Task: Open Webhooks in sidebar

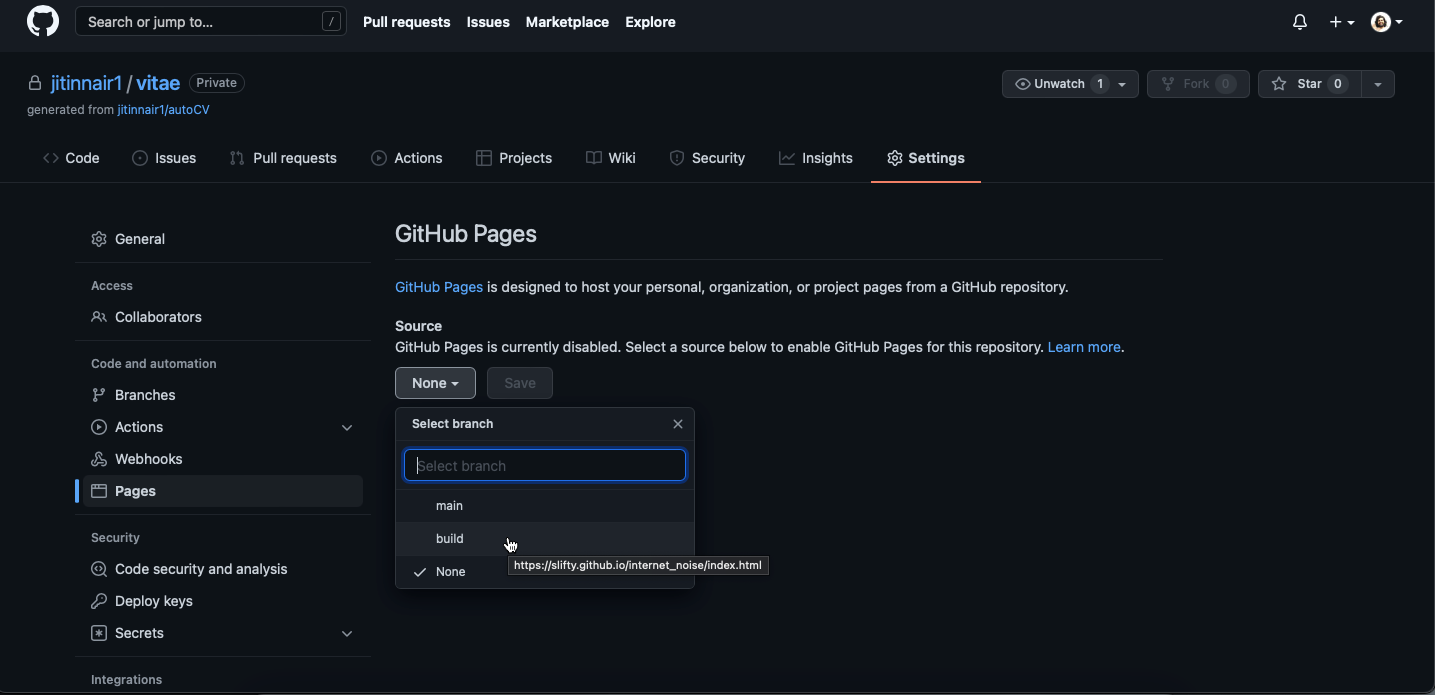Action: tap(223, 459)
